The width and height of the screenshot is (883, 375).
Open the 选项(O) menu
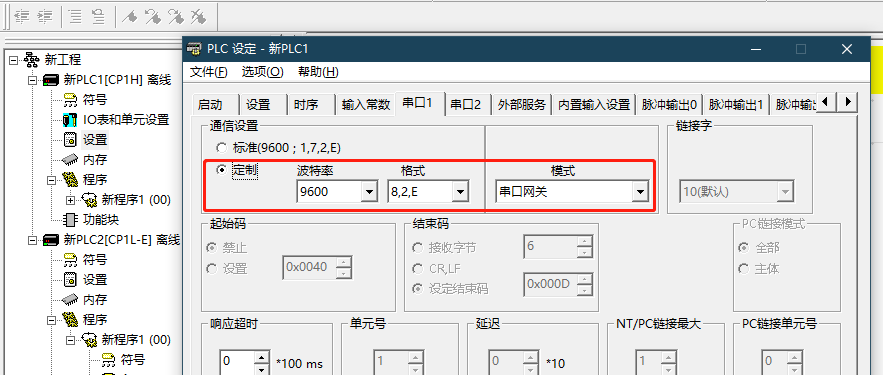pyautogui.click(x=262, y=72)
